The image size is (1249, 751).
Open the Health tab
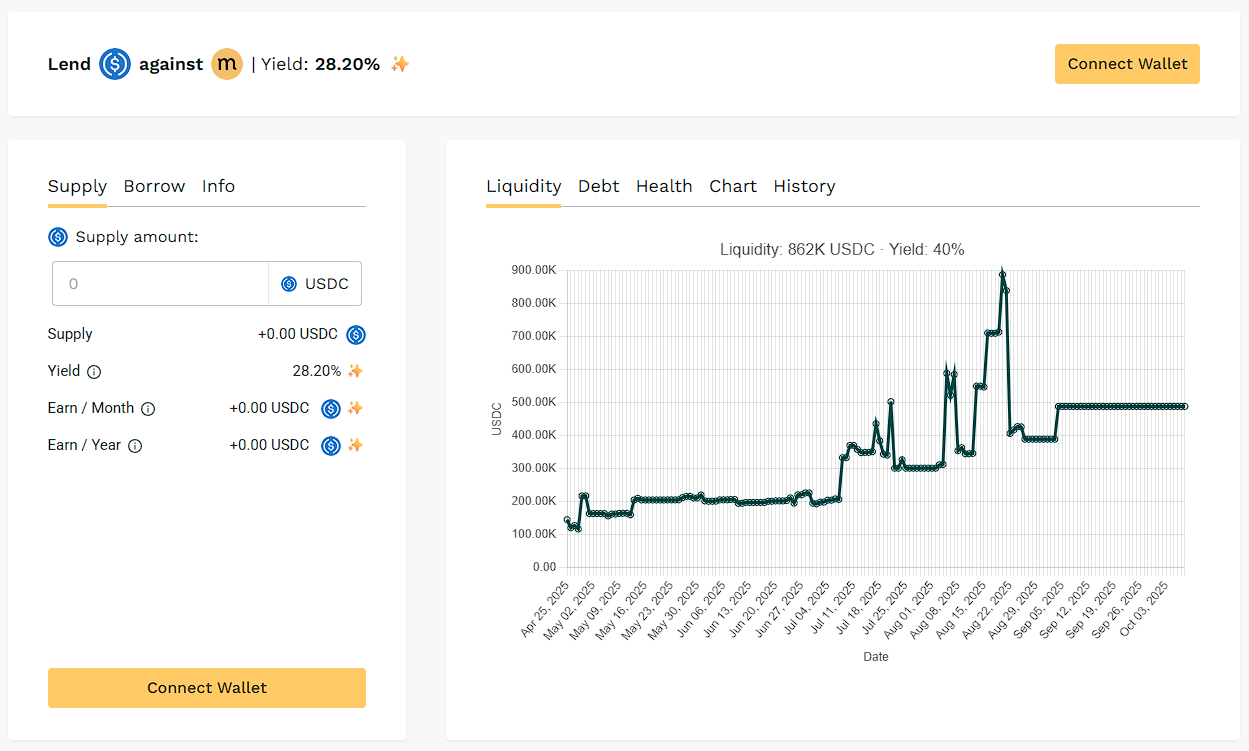(664, 186)
